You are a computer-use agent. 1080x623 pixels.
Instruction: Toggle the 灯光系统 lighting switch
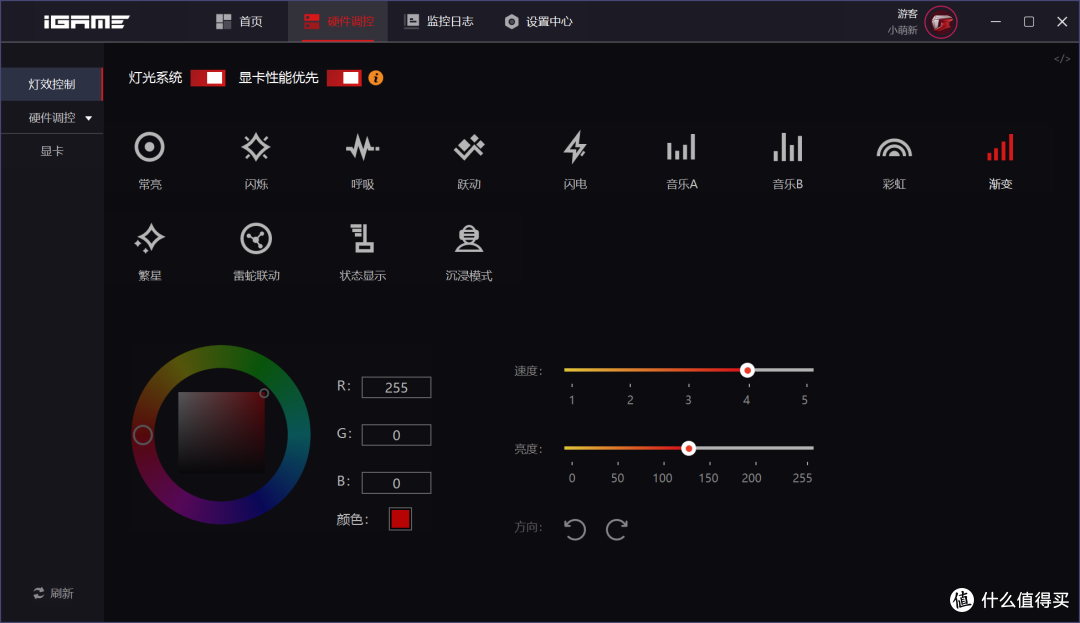pyautogui.click(x=207, y=78)
